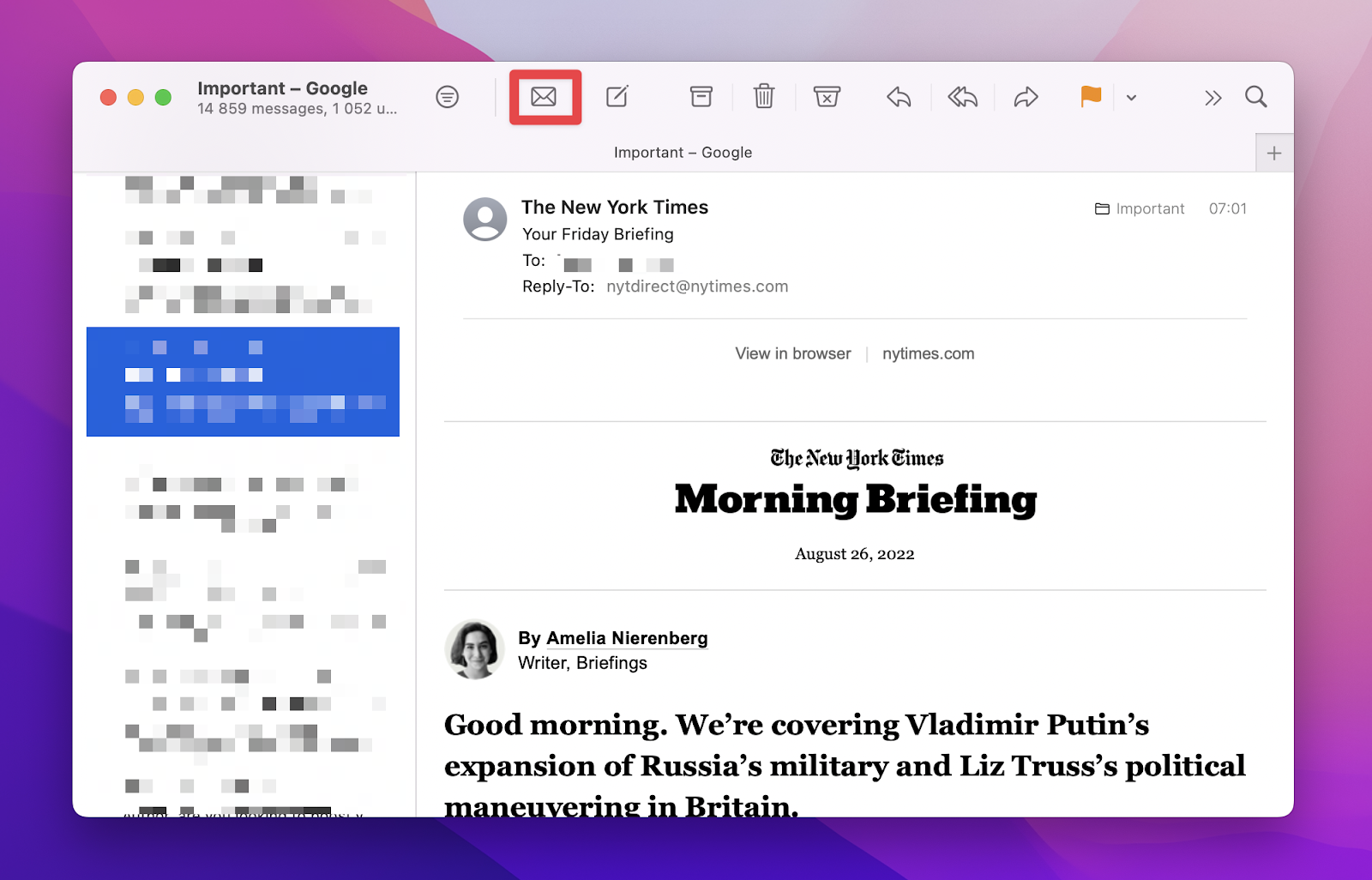This screenshot has width=1372, height=880.
Task: Open the mailbox search
Action: tap(1255, 97)
